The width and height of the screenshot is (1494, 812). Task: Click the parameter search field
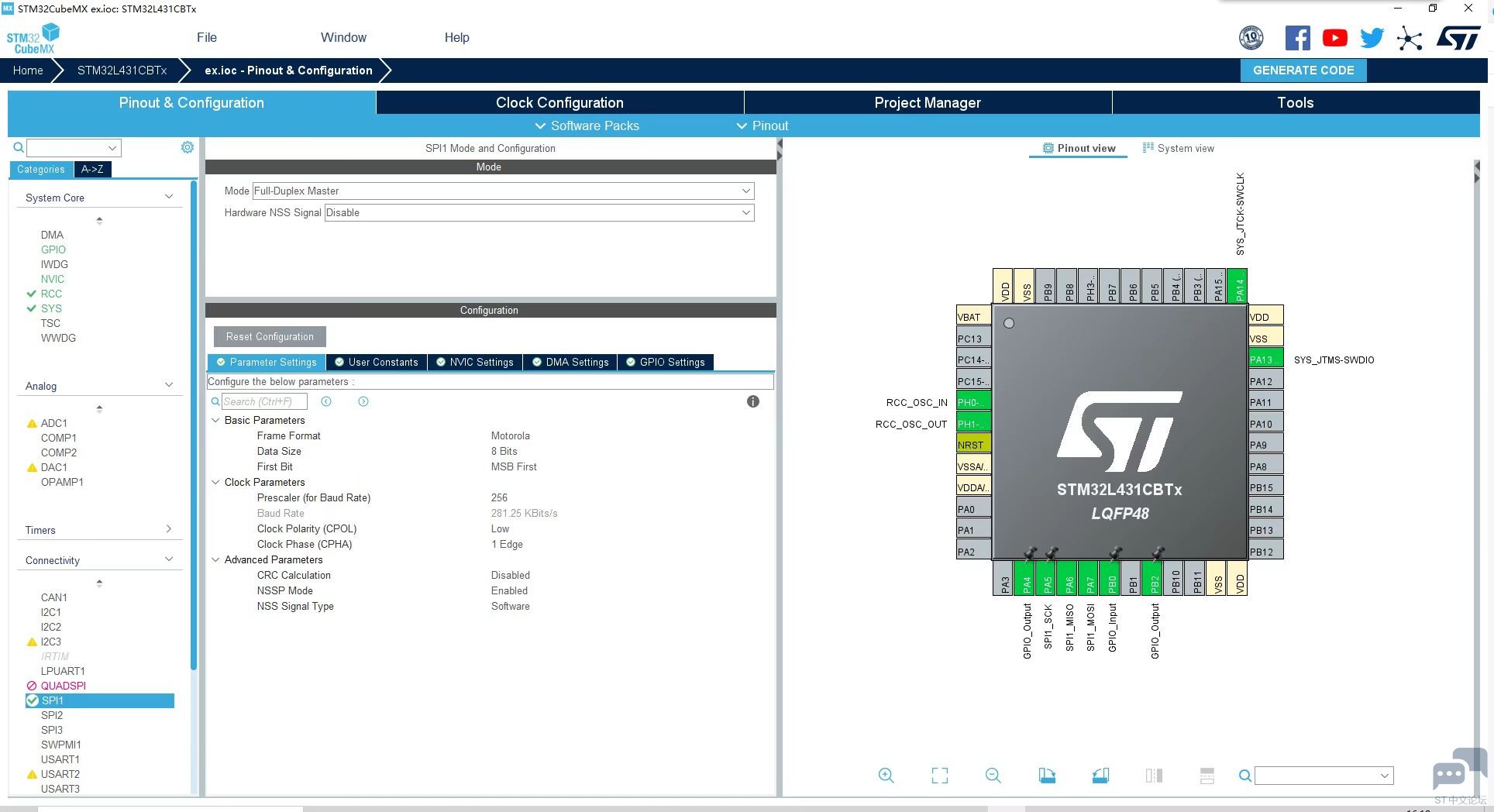(264, 401)
